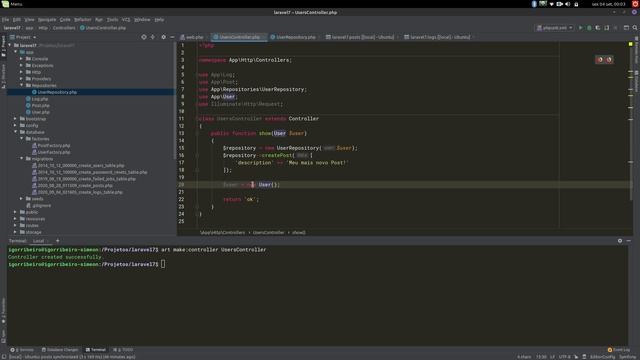Click the locate-in-project target icon
This screenshot has height=360, width=640.
pyautogui.click(x=144, y=37)
